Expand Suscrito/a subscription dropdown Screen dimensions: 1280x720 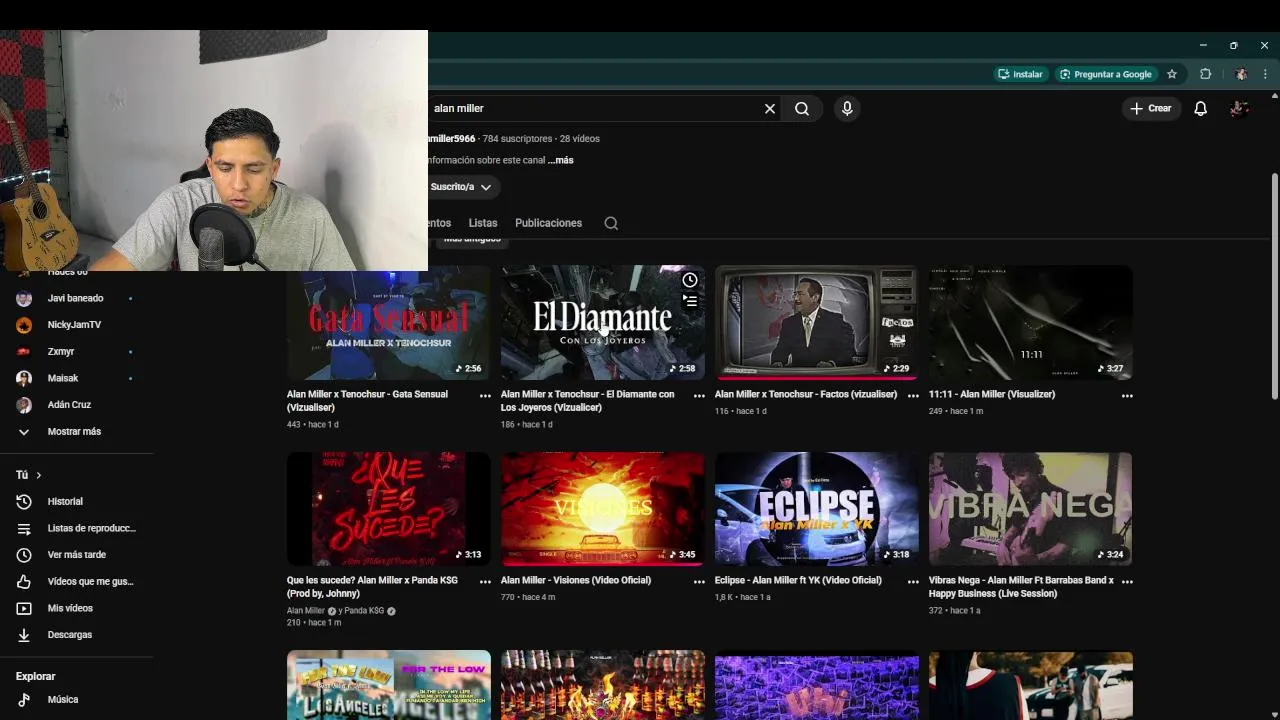(463, 187)
